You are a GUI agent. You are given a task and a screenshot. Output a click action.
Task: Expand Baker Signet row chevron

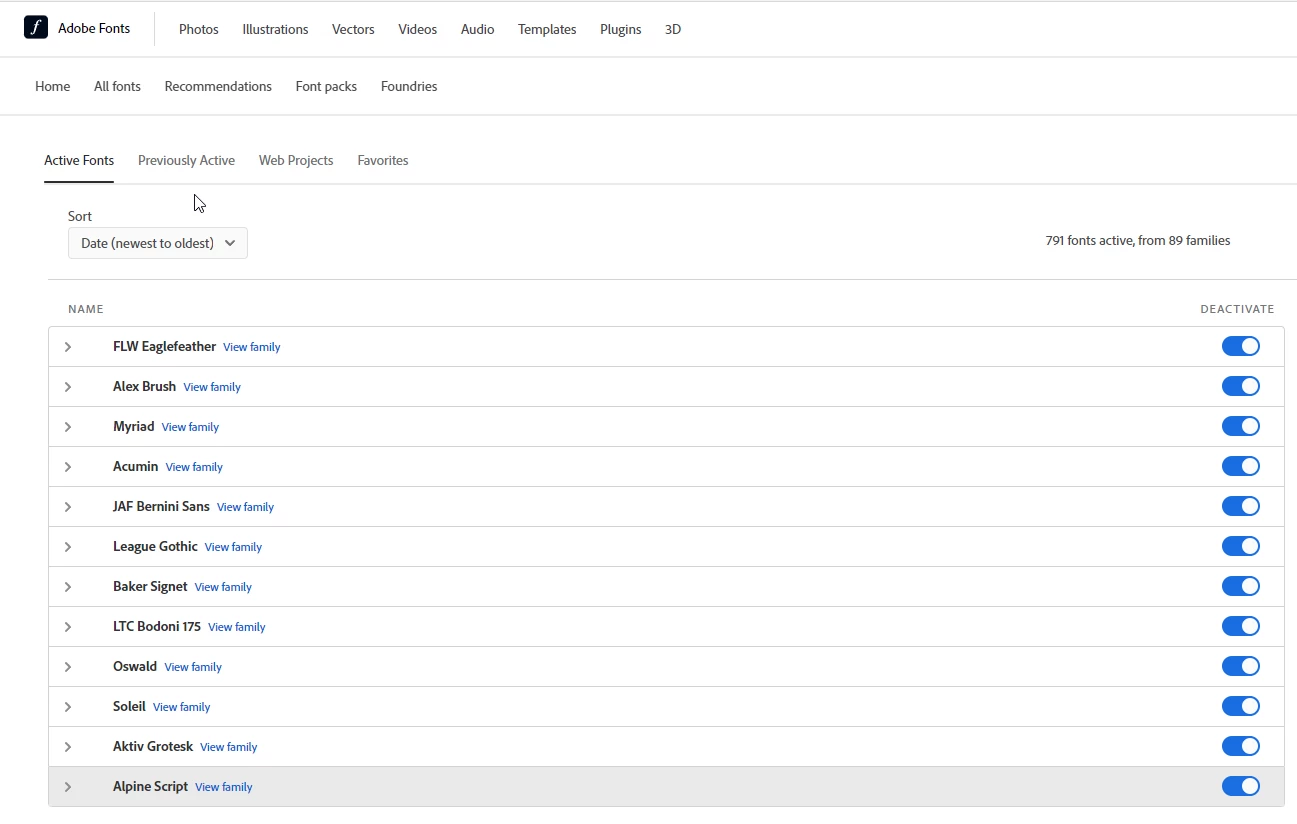pos(68,587)
